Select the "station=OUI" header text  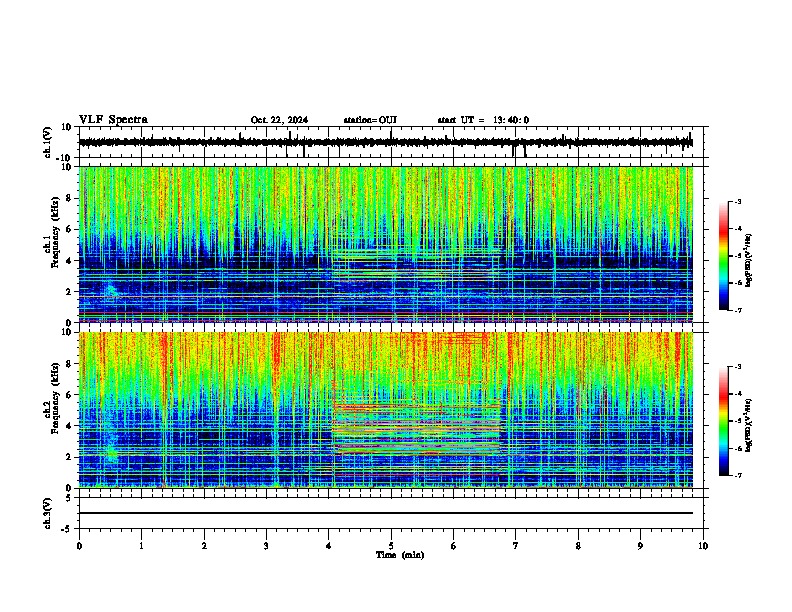(x=370, y=120)
